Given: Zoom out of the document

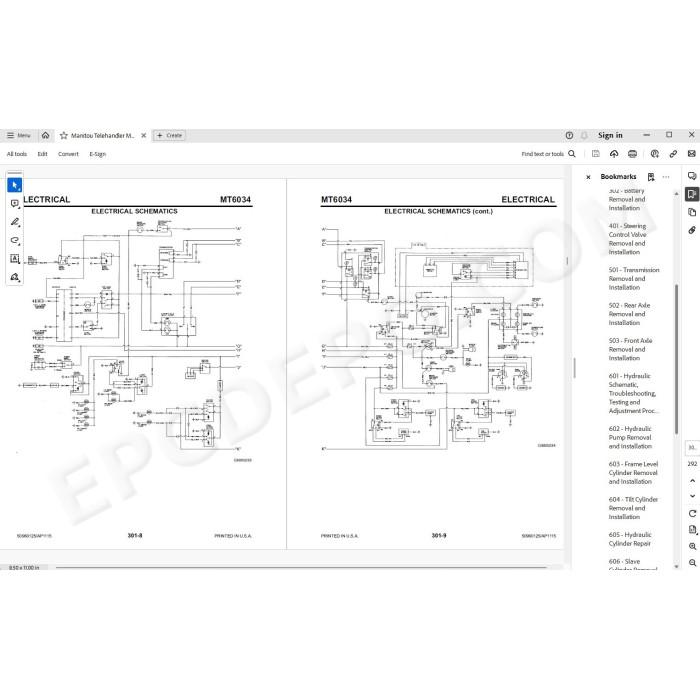Looking at the screenshot, I should click(x=692, y=562).
